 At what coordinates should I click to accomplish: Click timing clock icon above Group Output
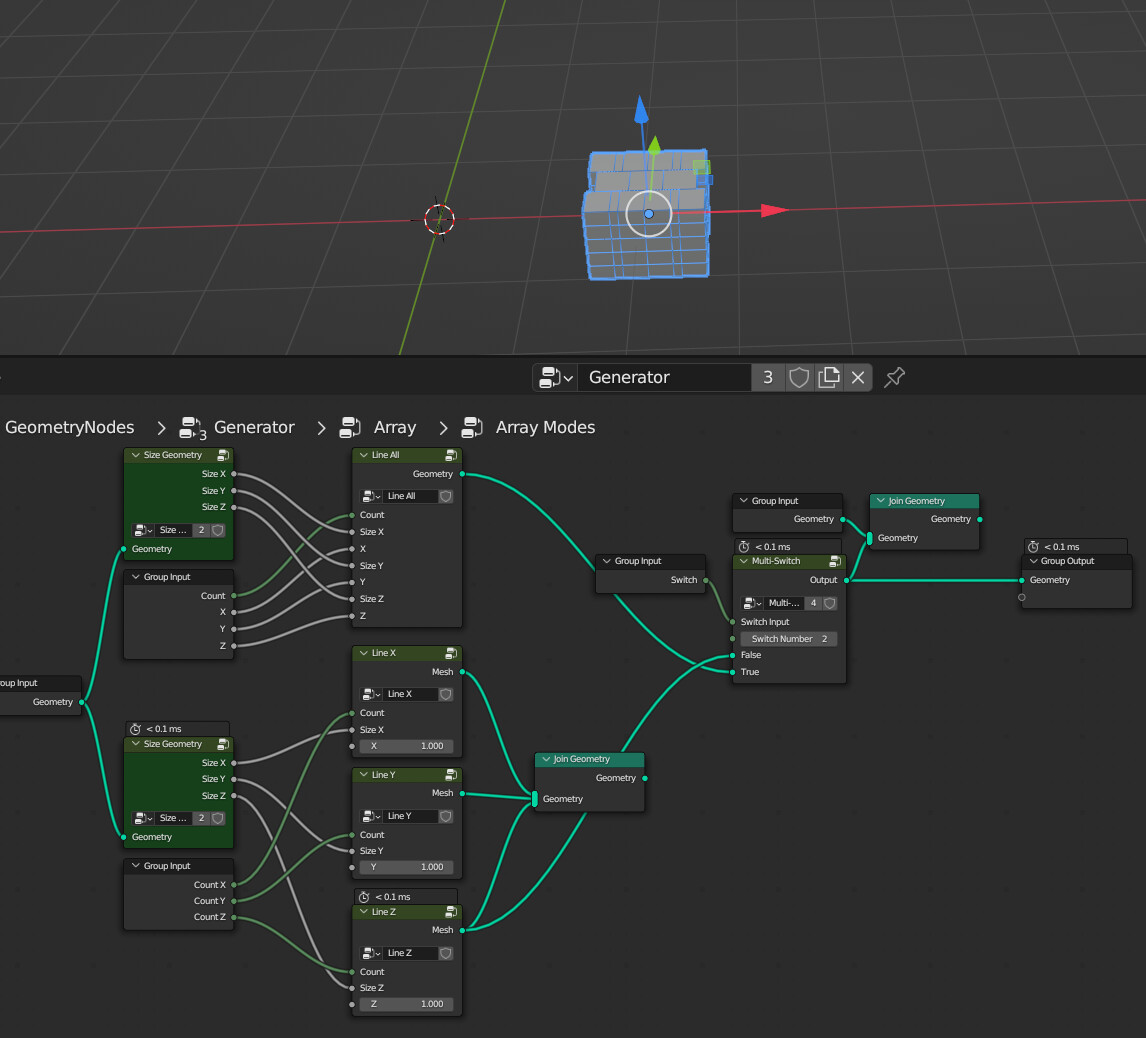click(x=1033, y=547)
